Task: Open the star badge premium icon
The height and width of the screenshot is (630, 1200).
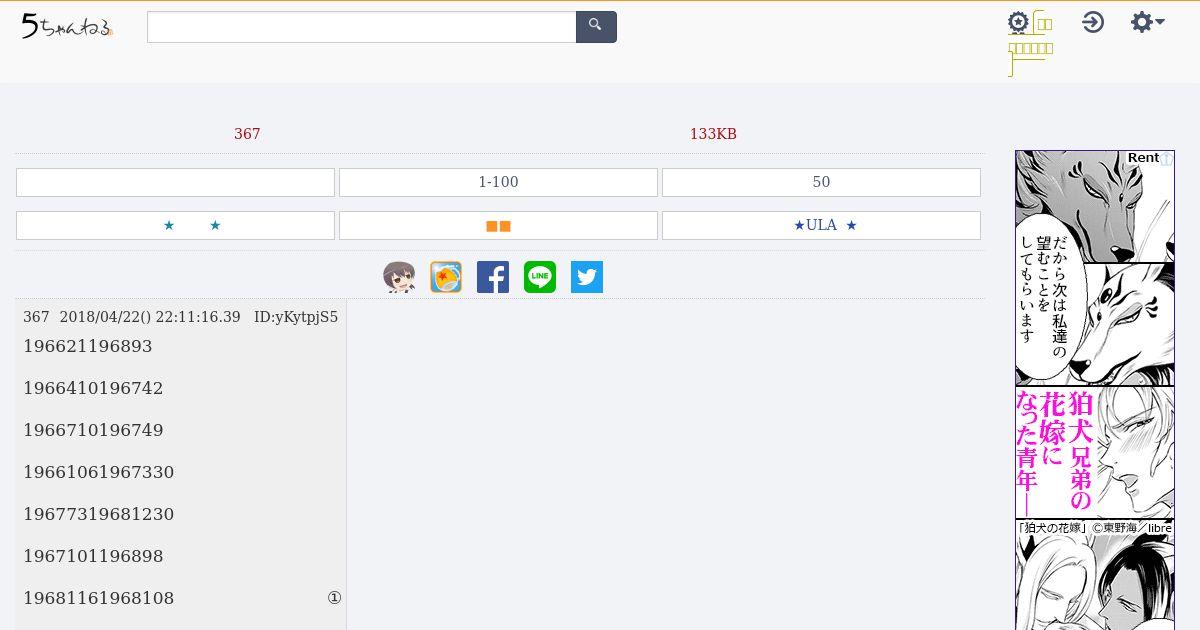Action: 1018,22
